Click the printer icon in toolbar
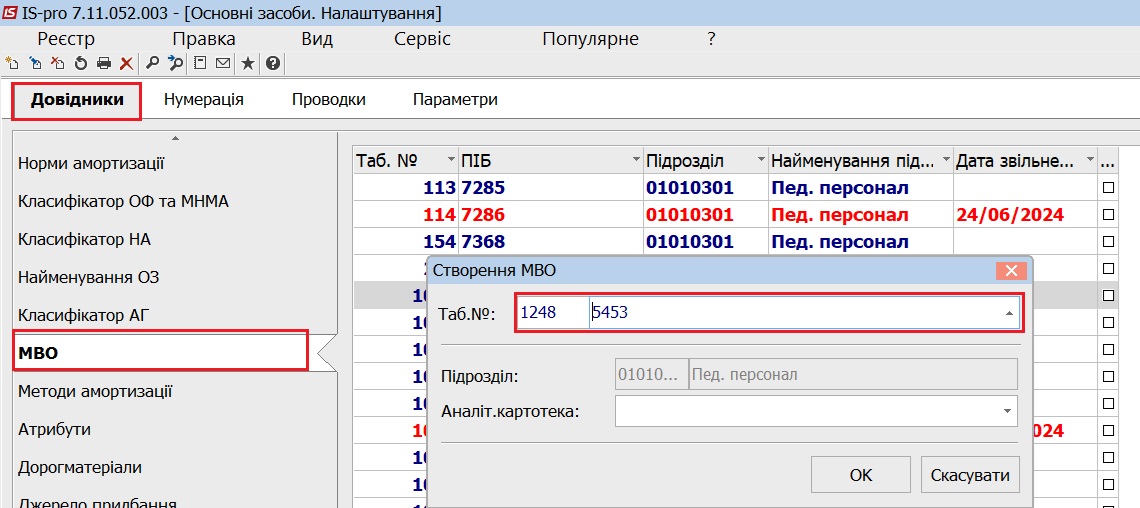1140x508 pixels. 103,64
